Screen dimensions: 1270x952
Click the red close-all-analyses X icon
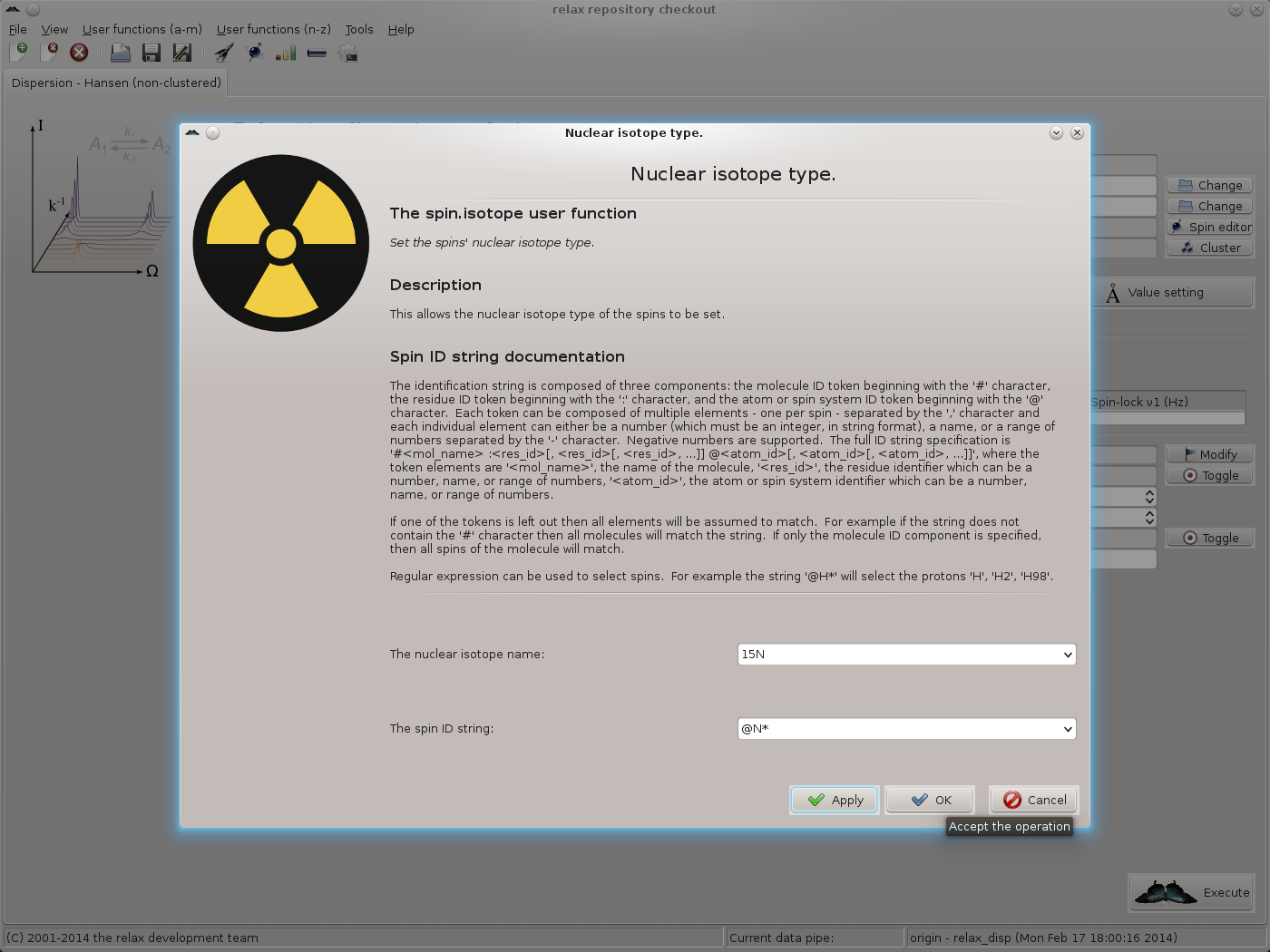coord(79,53)
